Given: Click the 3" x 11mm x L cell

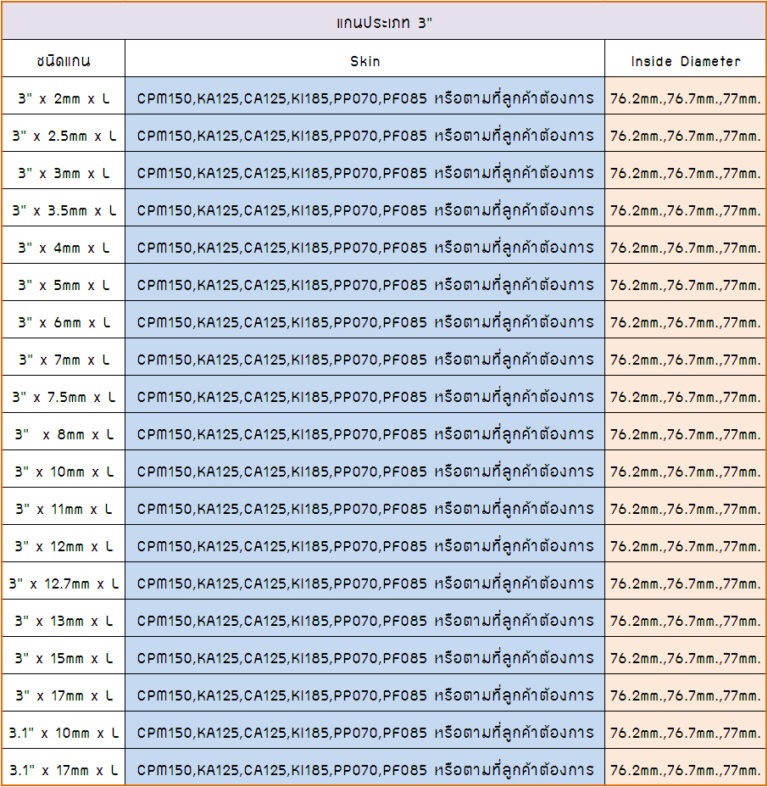Looking at the screenshot, I should (64, 506).
